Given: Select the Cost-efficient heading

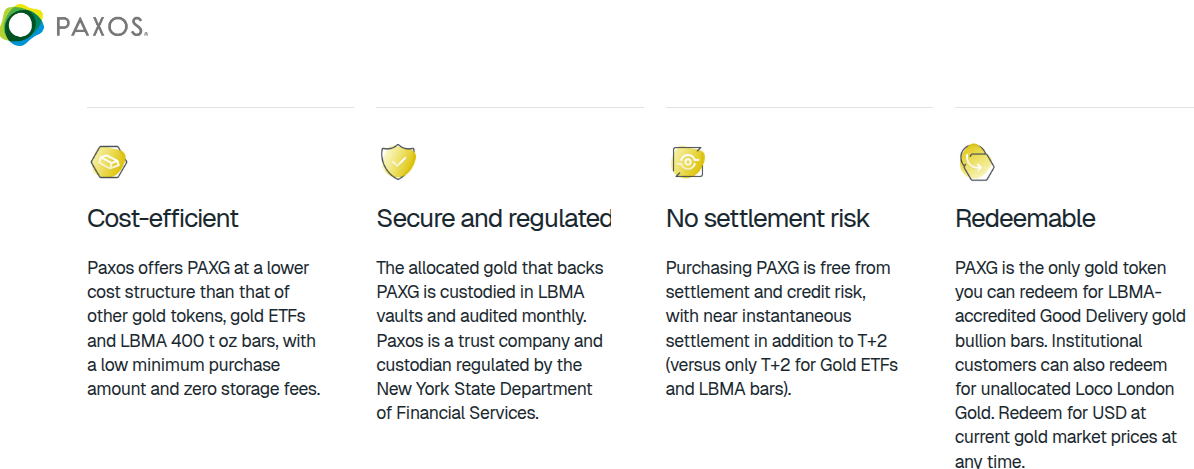Looking at the screenshot, I should tap(163, 219).
